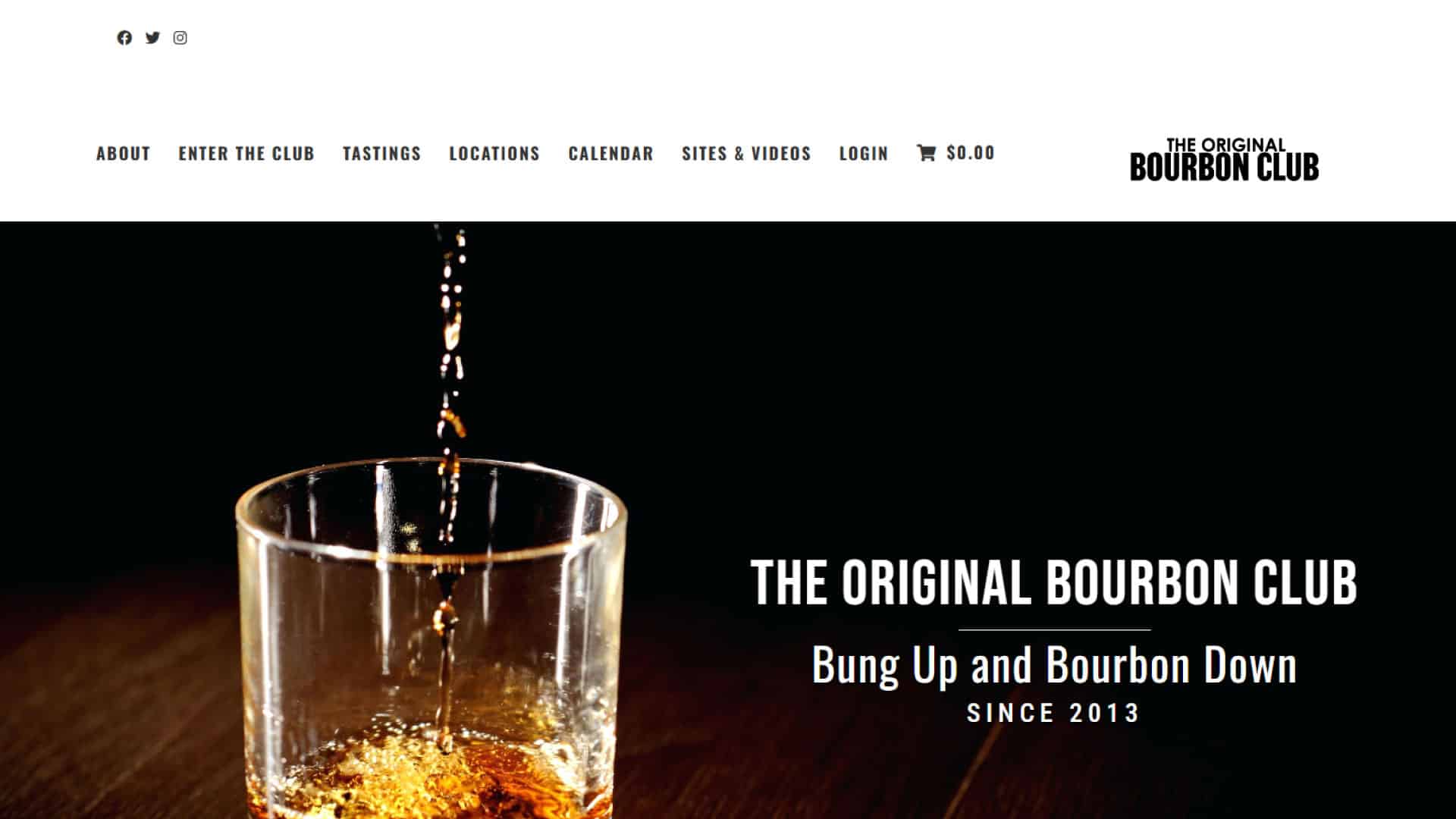Open LOCATIONS from the nav bar
1456x819 pixels.
494,153
